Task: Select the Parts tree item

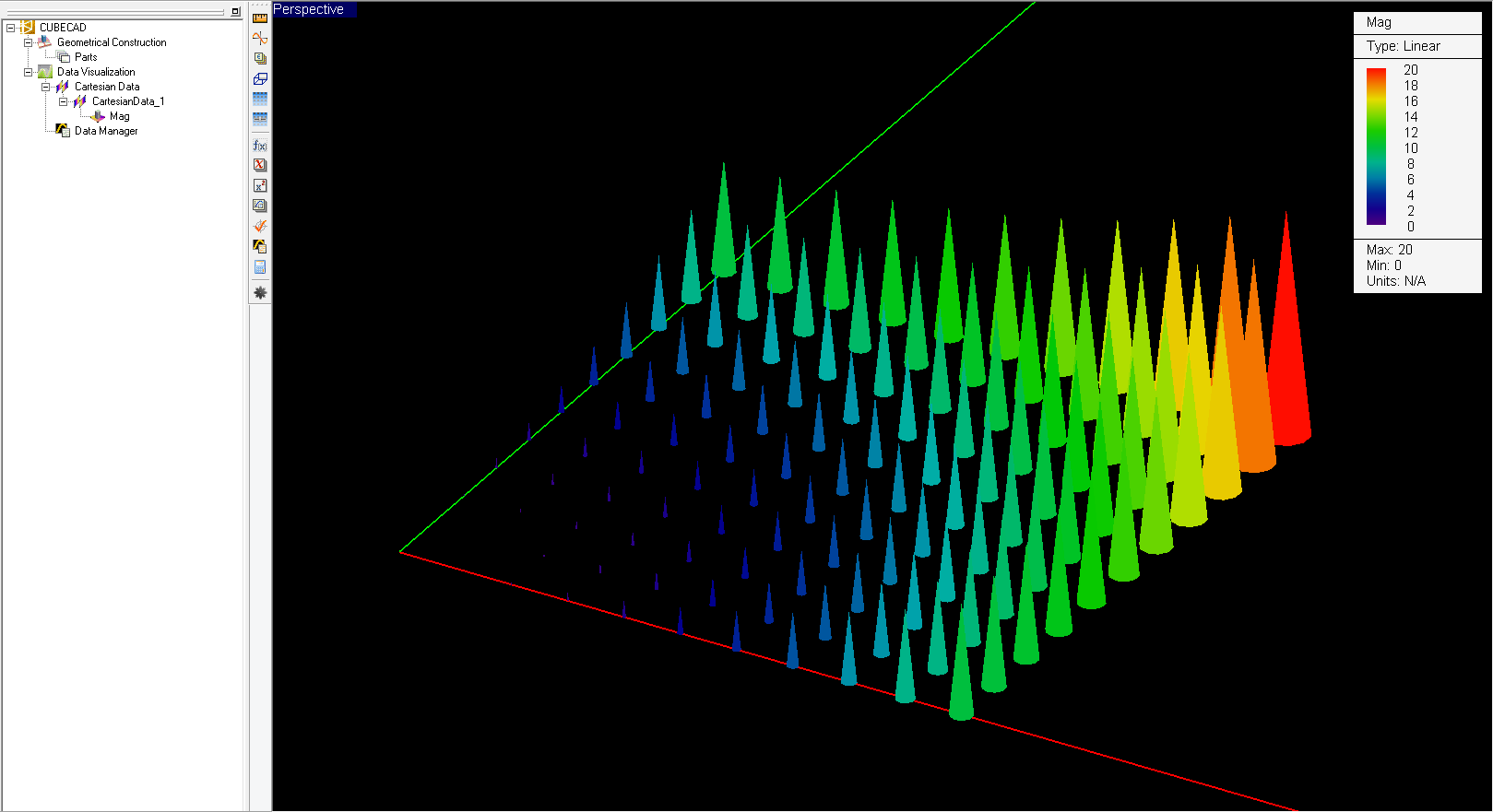Action: coord(86,57)
